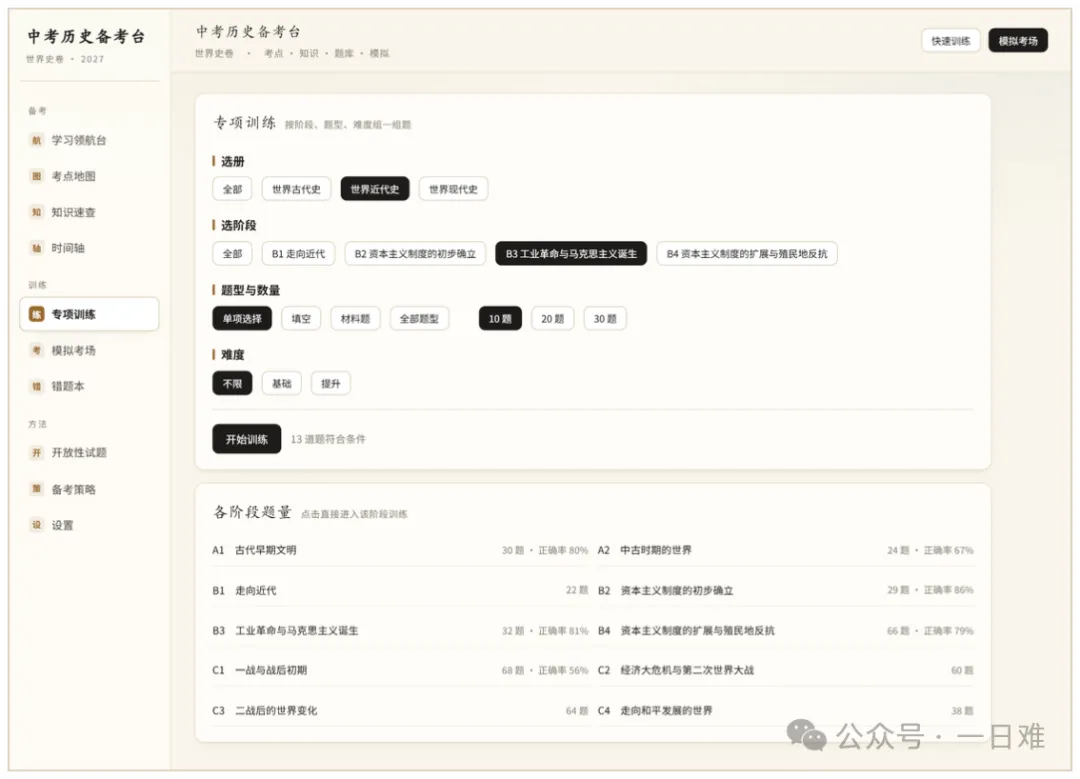
Task: Select the 世界现代史 volume chip
Action: tap(453, 189)
